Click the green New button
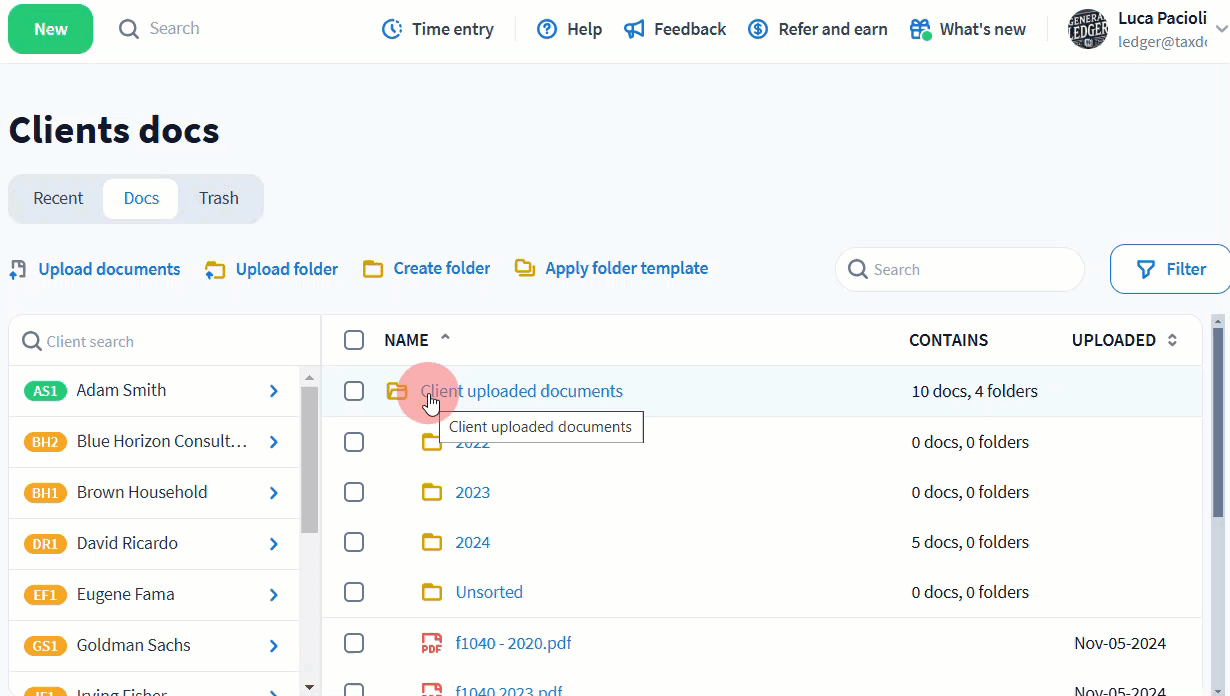1230x696 pixels. tap(51, 29)
